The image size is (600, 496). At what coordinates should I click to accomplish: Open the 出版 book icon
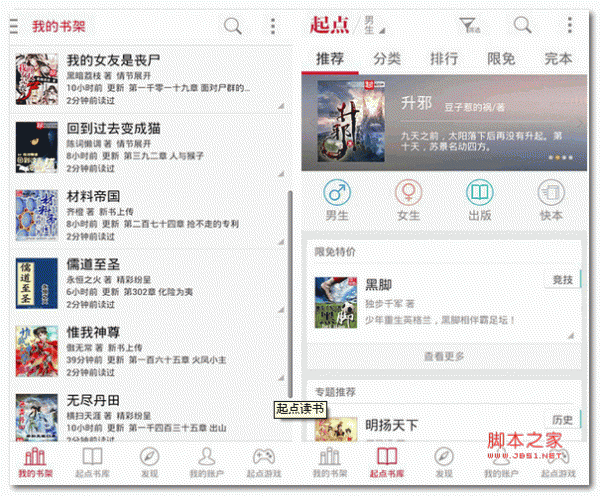479,193
